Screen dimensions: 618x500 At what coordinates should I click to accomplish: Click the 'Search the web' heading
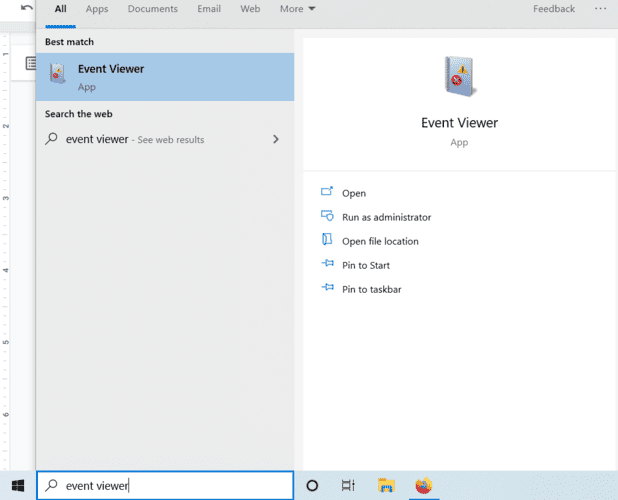click(78, 114)
